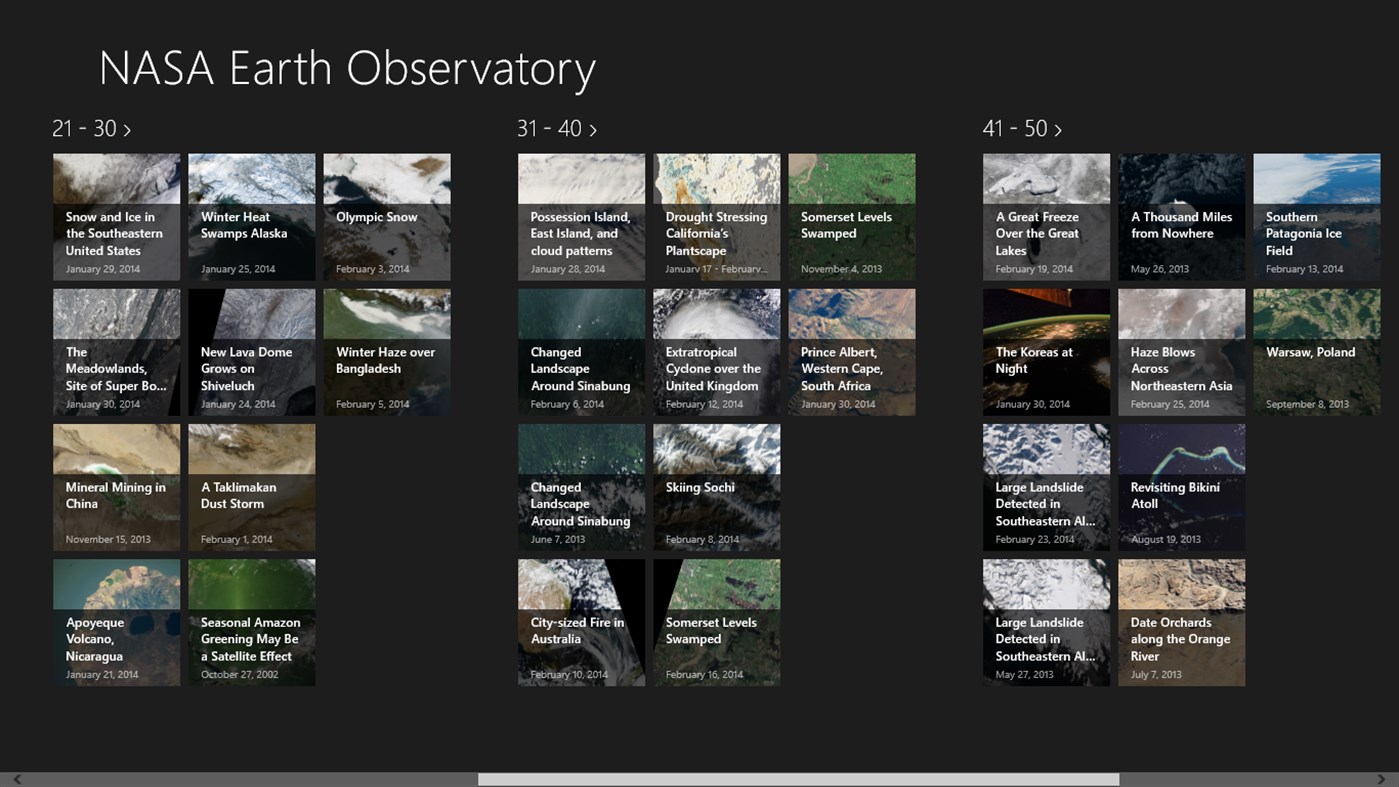View the "Skiing Sochi" image
This screenshot has width=1399, height=787.
pos(716,487)
